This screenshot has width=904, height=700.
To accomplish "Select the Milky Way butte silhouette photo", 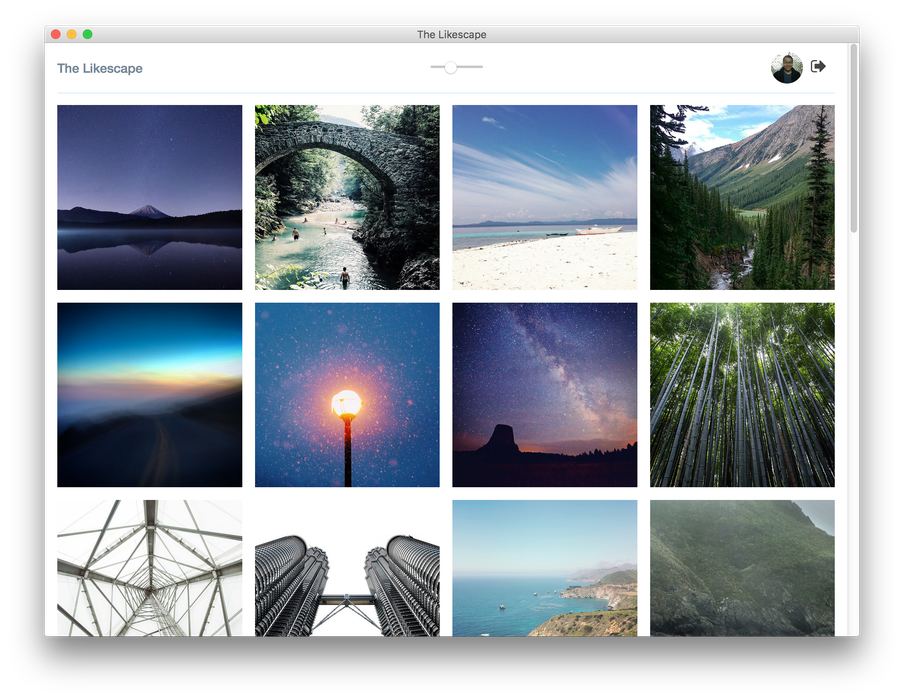I will [544, 395].
